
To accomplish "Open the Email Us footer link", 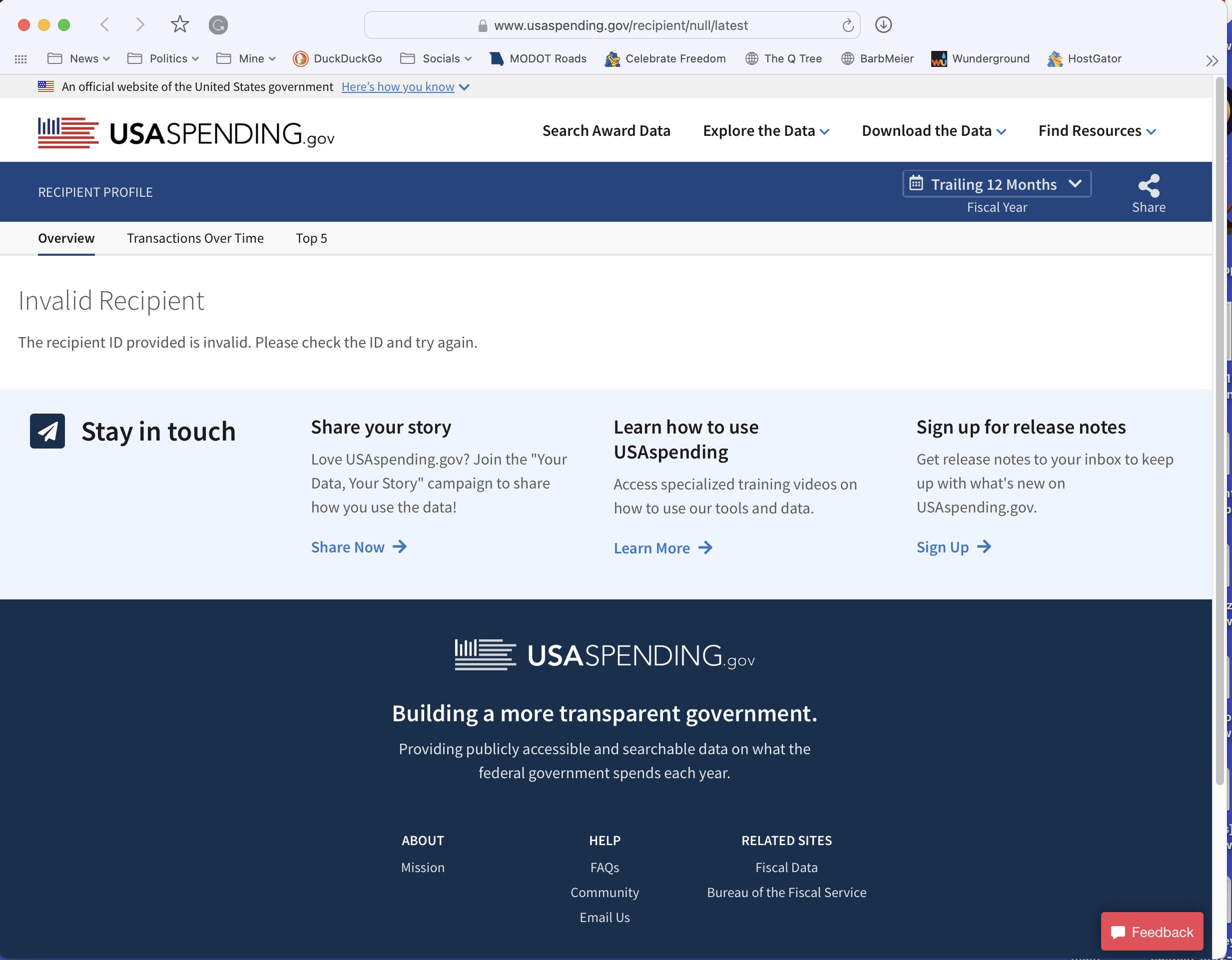I will (x=605, y=917).
